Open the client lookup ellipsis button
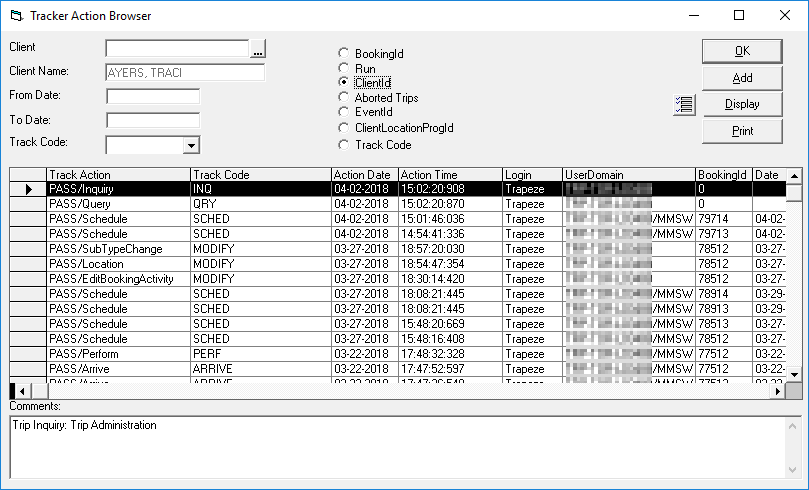809x490 pixels. [257, 49]
